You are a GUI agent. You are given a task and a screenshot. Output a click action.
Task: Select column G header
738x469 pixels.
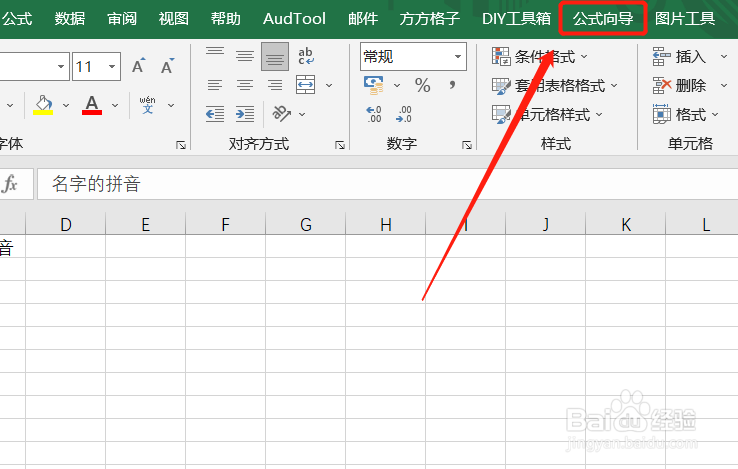click(x=305, y=224)
